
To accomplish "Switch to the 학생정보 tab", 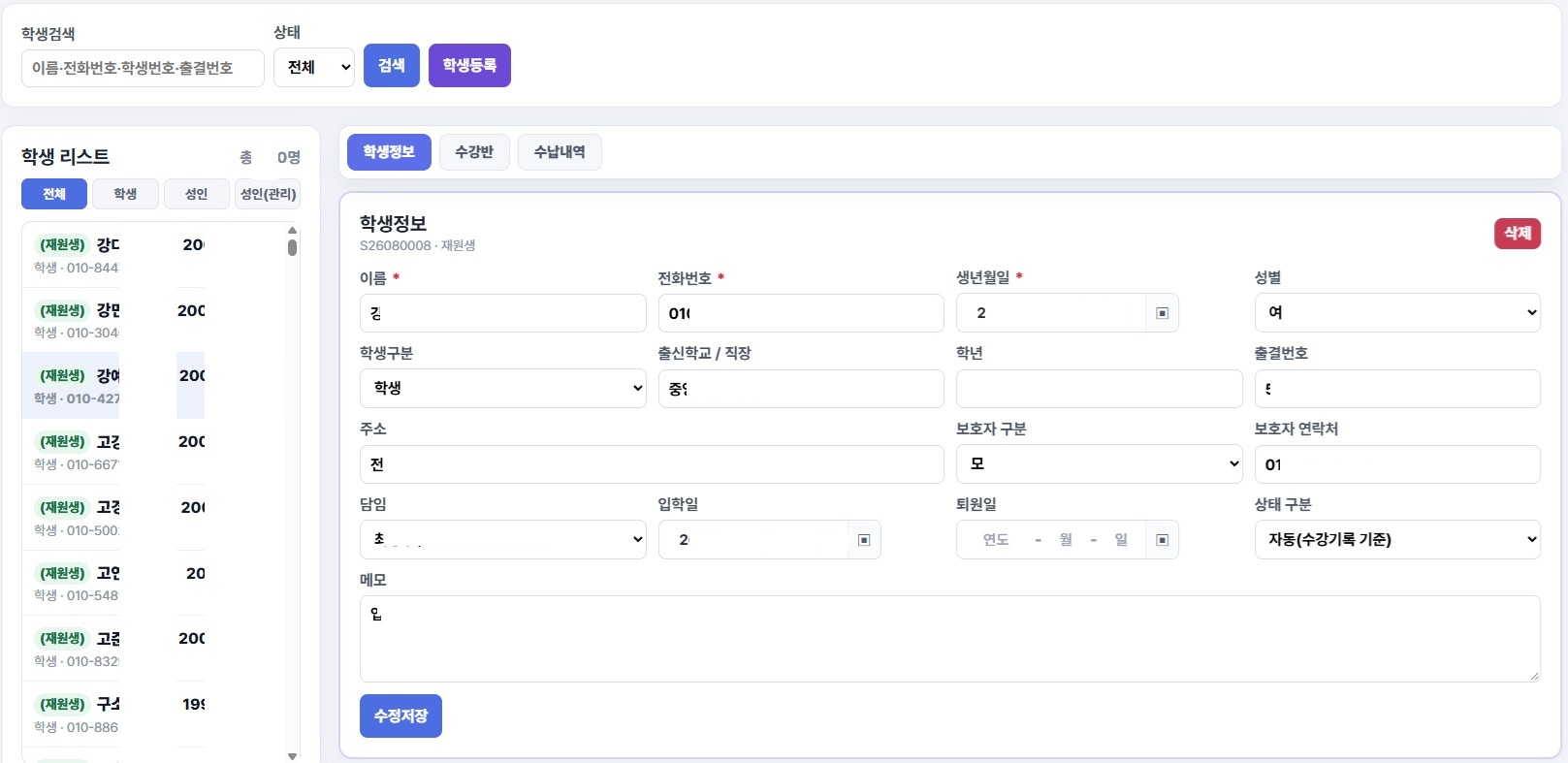I will point(389,152).
